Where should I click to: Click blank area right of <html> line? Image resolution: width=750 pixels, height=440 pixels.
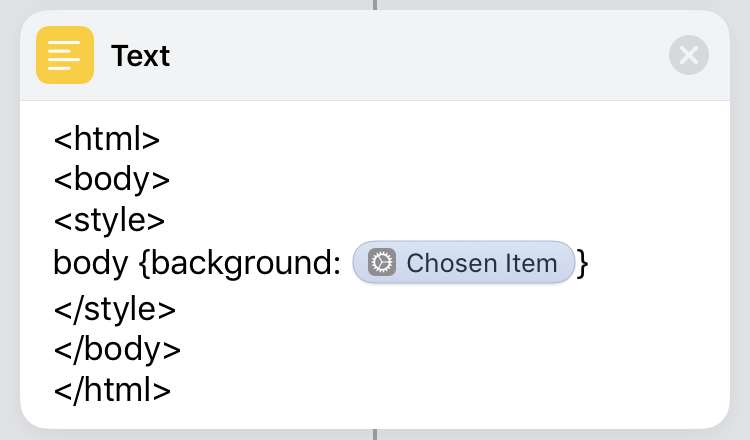[450, 138]
